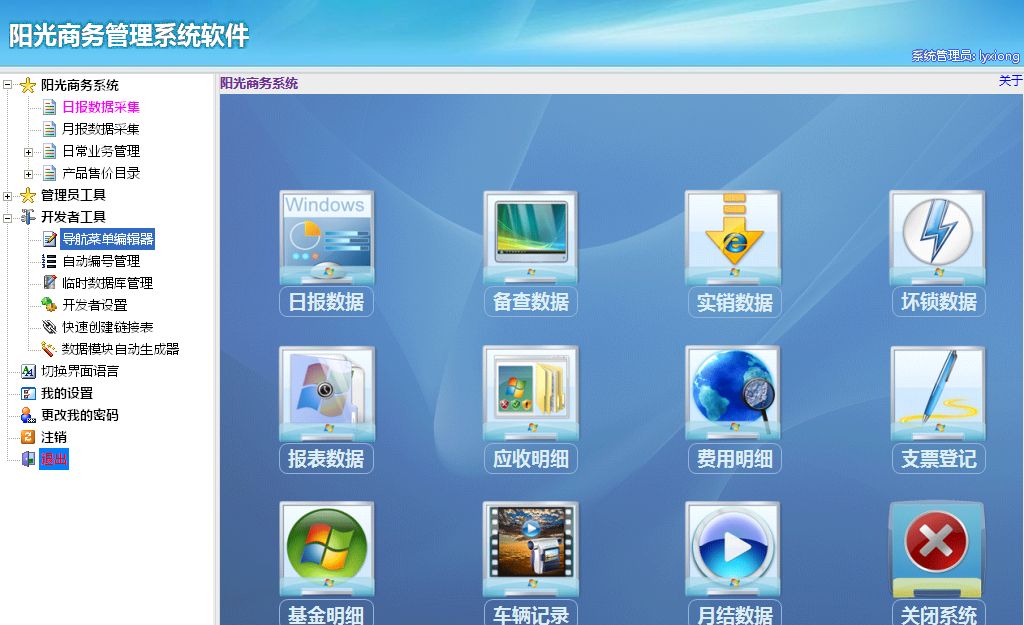Screen dimensions: 1024x625
Task: Click the icon beside 临时数据库管理
Action: coord(50,283)
